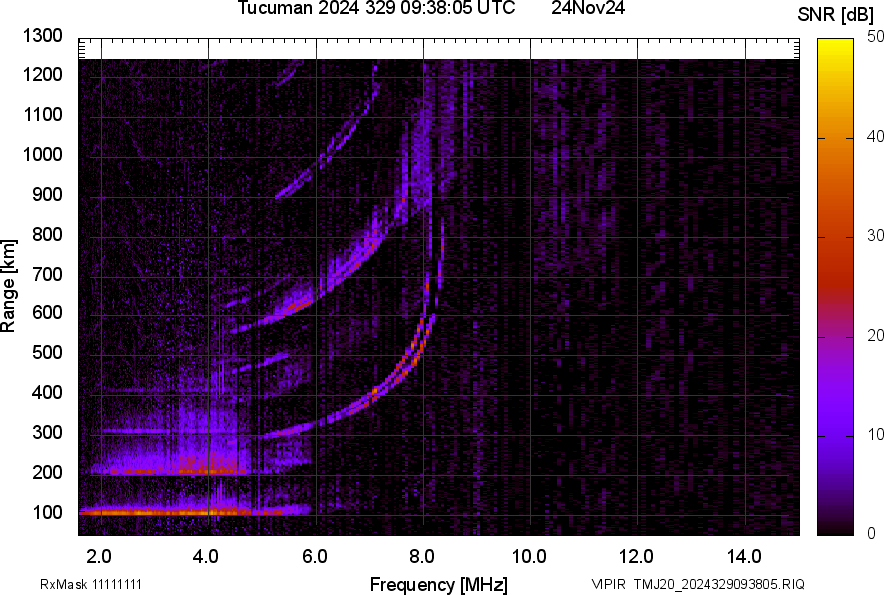The height and width of the screenshot is (595, 884).
Task: Click the TMJ20_2024329093805.RIQ file name
Action: click(x=738, y=584)
